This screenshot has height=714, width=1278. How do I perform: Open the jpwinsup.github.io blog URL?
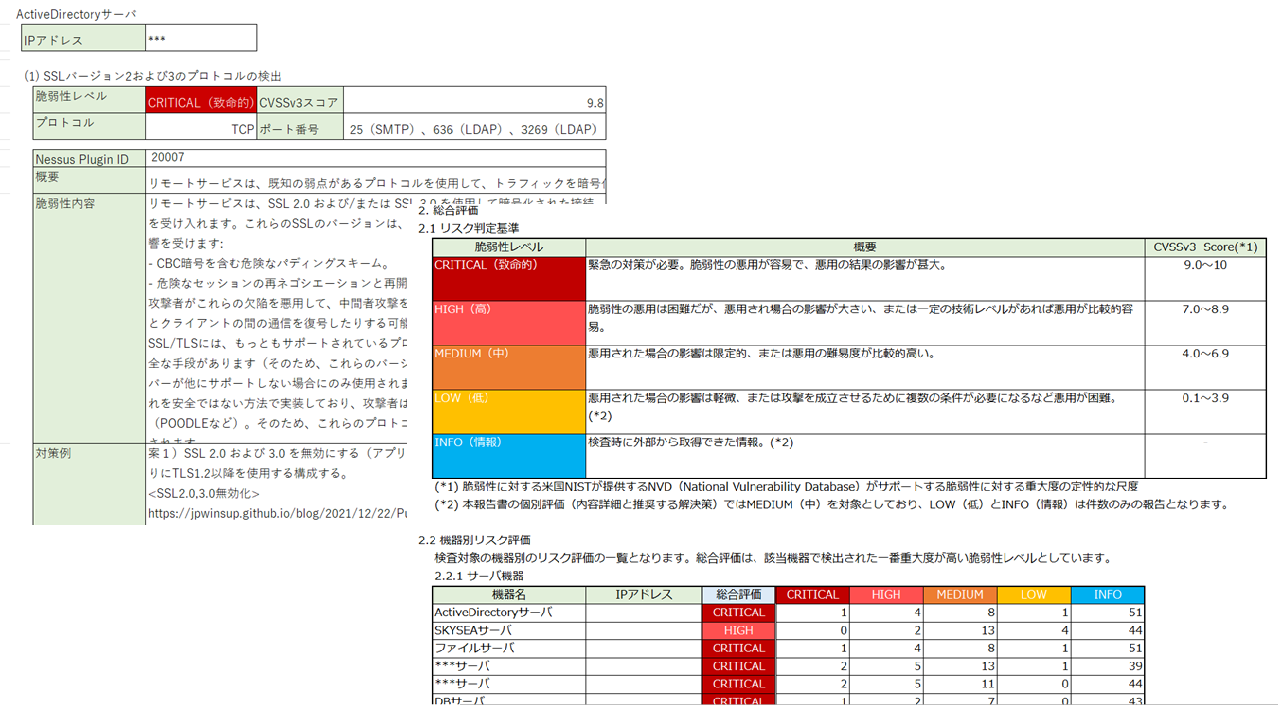[x=276, y=512]
